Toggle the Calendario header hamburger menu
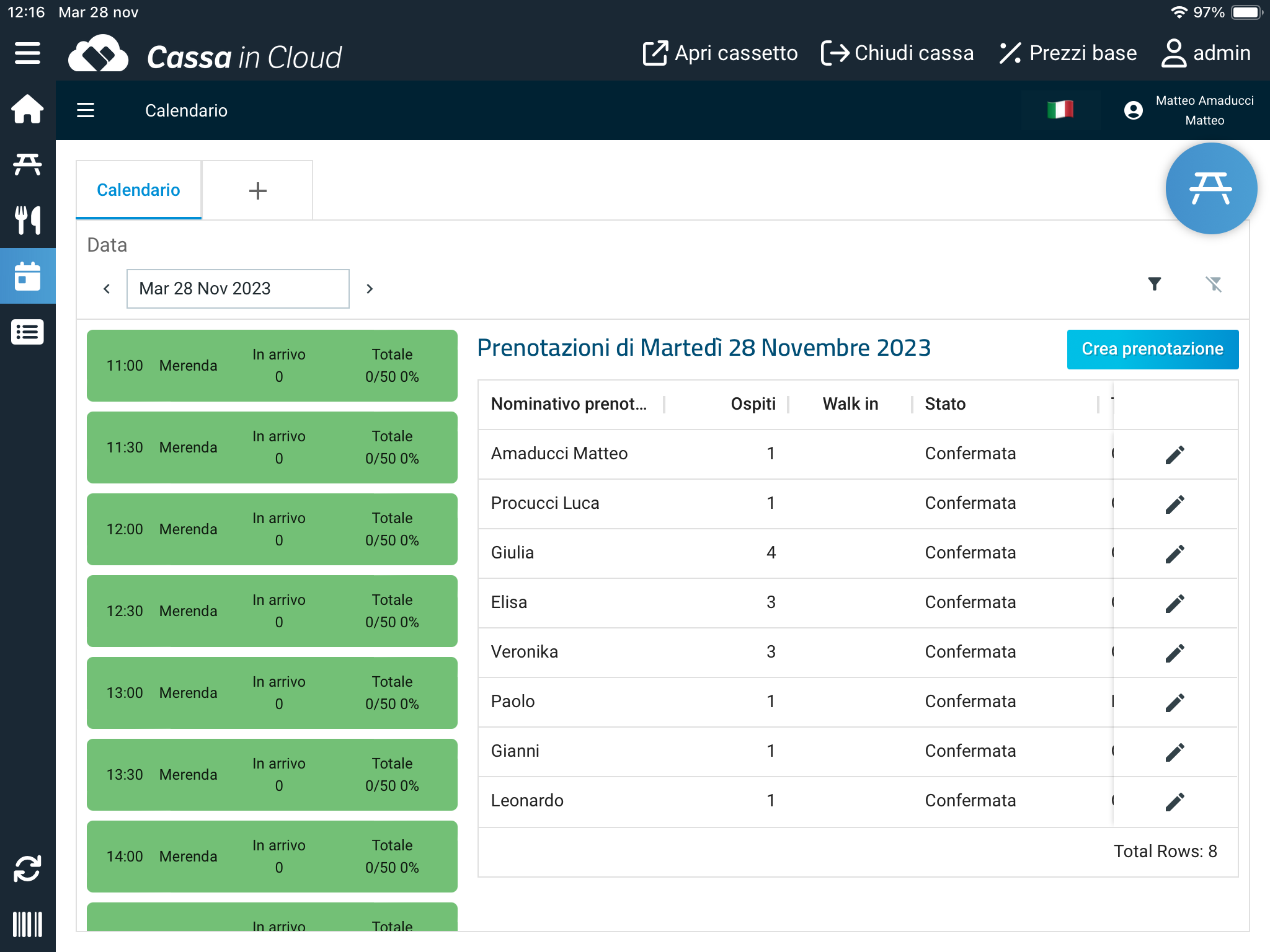The width and height of the screenshot is (1270, 952). pyautogui.click(x=86, y=110)
